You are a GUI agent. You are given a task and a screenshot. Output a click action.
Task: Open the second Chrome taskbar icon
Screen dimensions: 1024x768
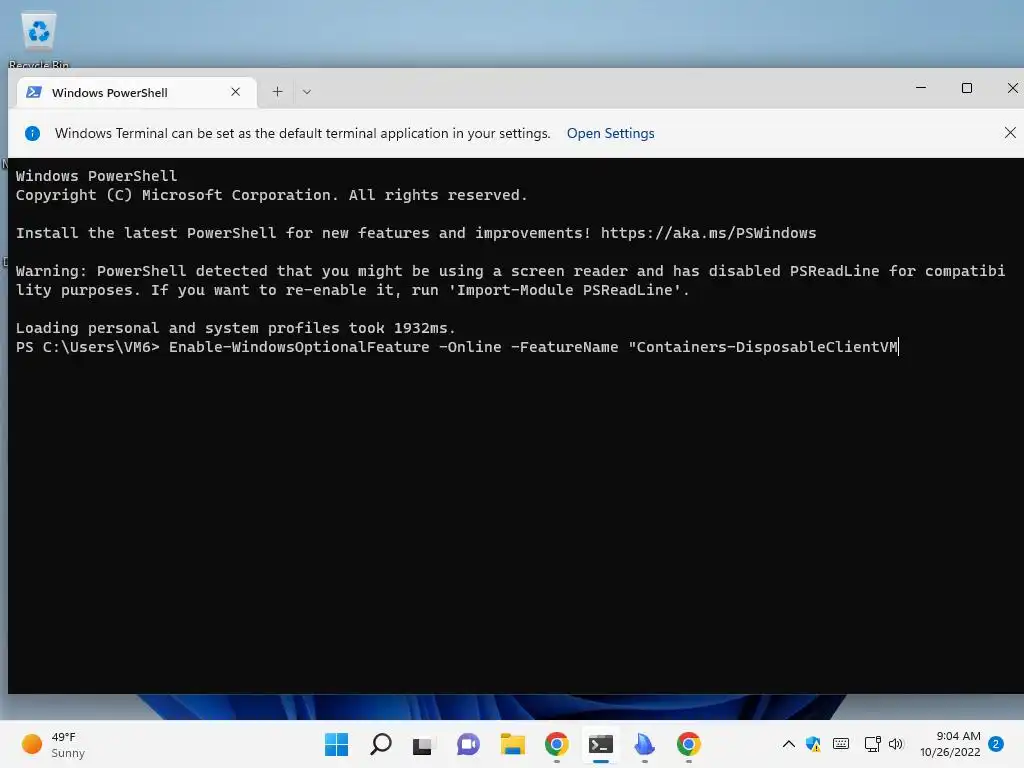[688, 744]
